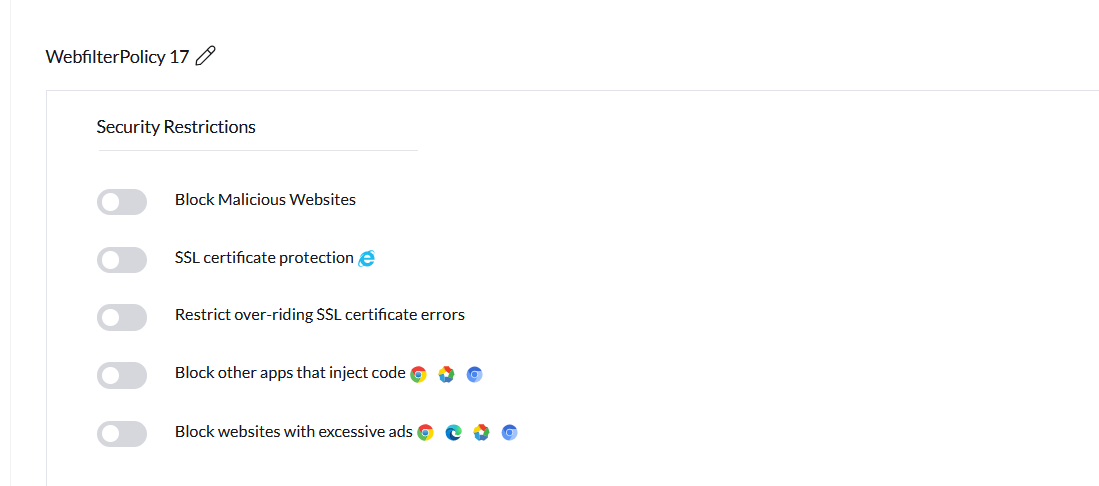Click the SSL certificate protection label text
Viewport: 1099px width, 486px height.
[x=264, y=257]
